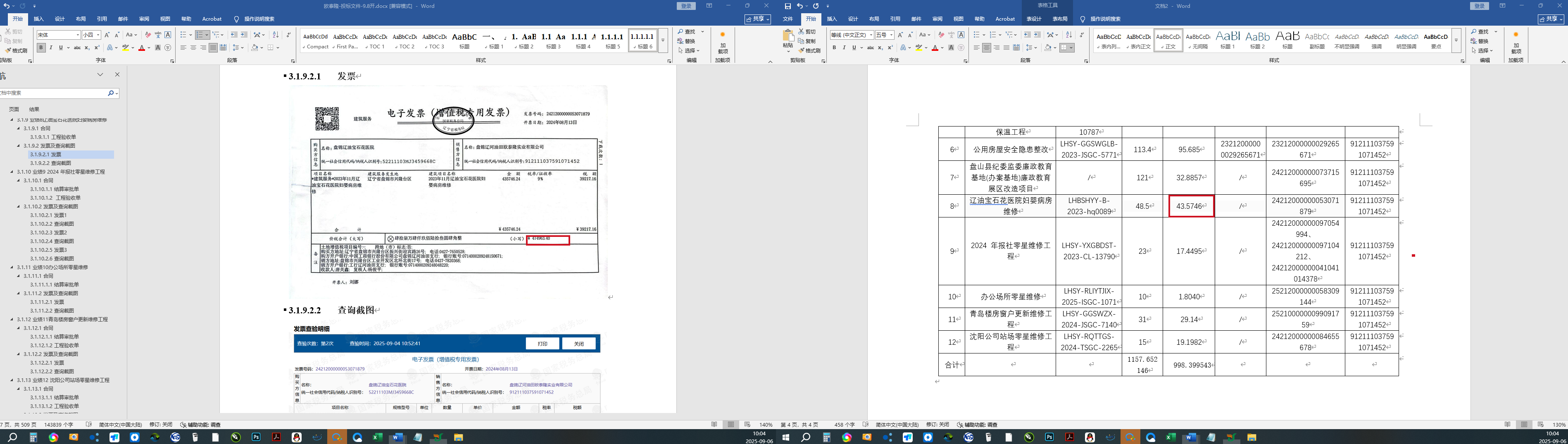Open the 表设计 tab in 文档2
The image size is (1568, 444).
[1034, 19]
